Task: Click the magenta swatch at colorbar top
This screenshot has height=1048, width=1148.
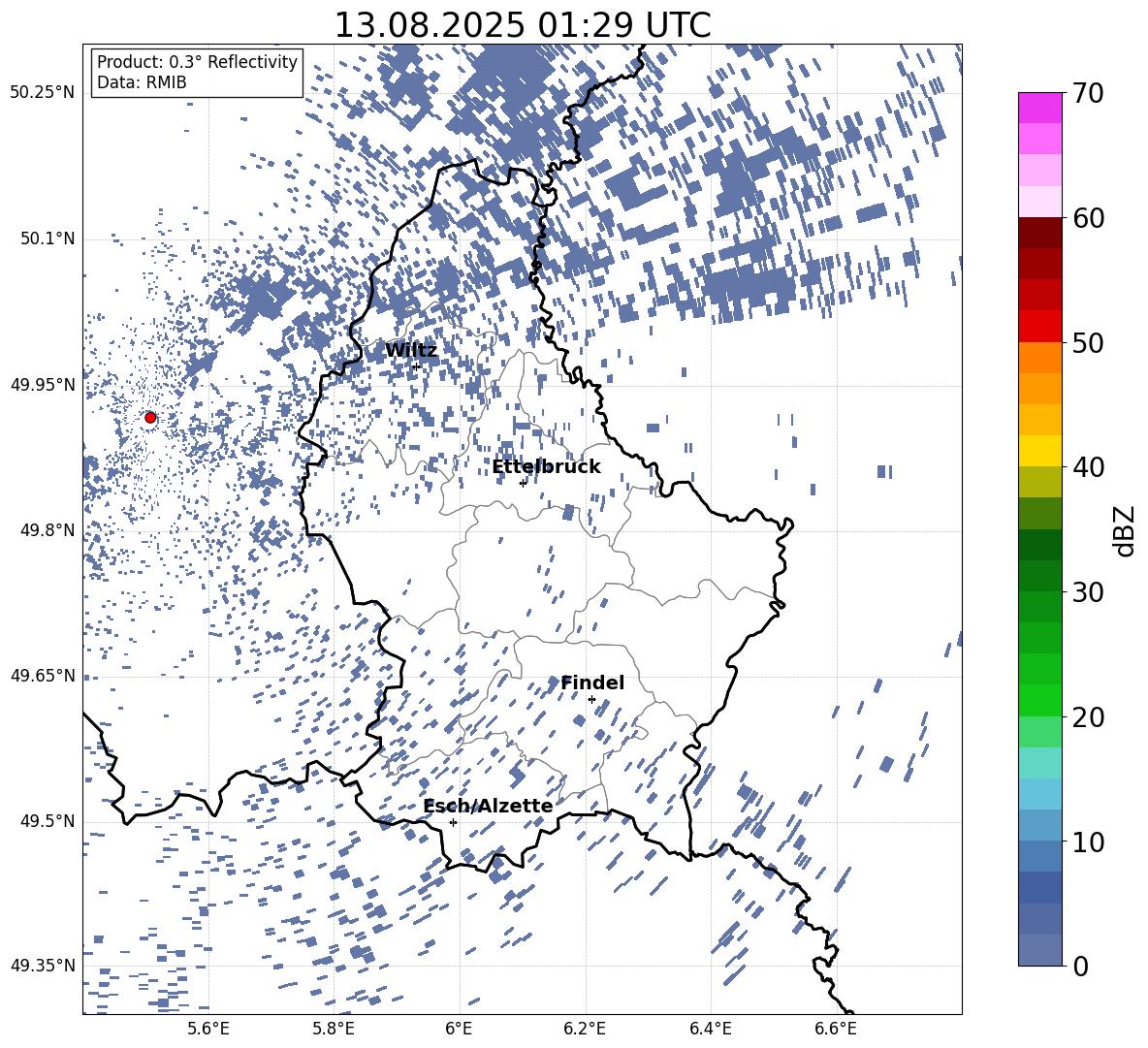Action: coord(1040,109)
